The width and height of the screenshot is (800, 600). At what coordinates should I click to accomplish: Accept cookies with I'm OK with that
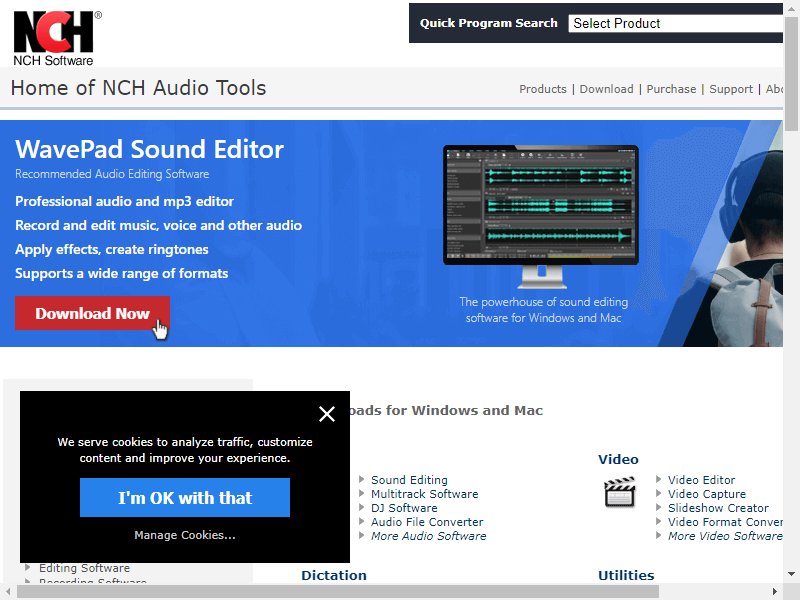185,497
